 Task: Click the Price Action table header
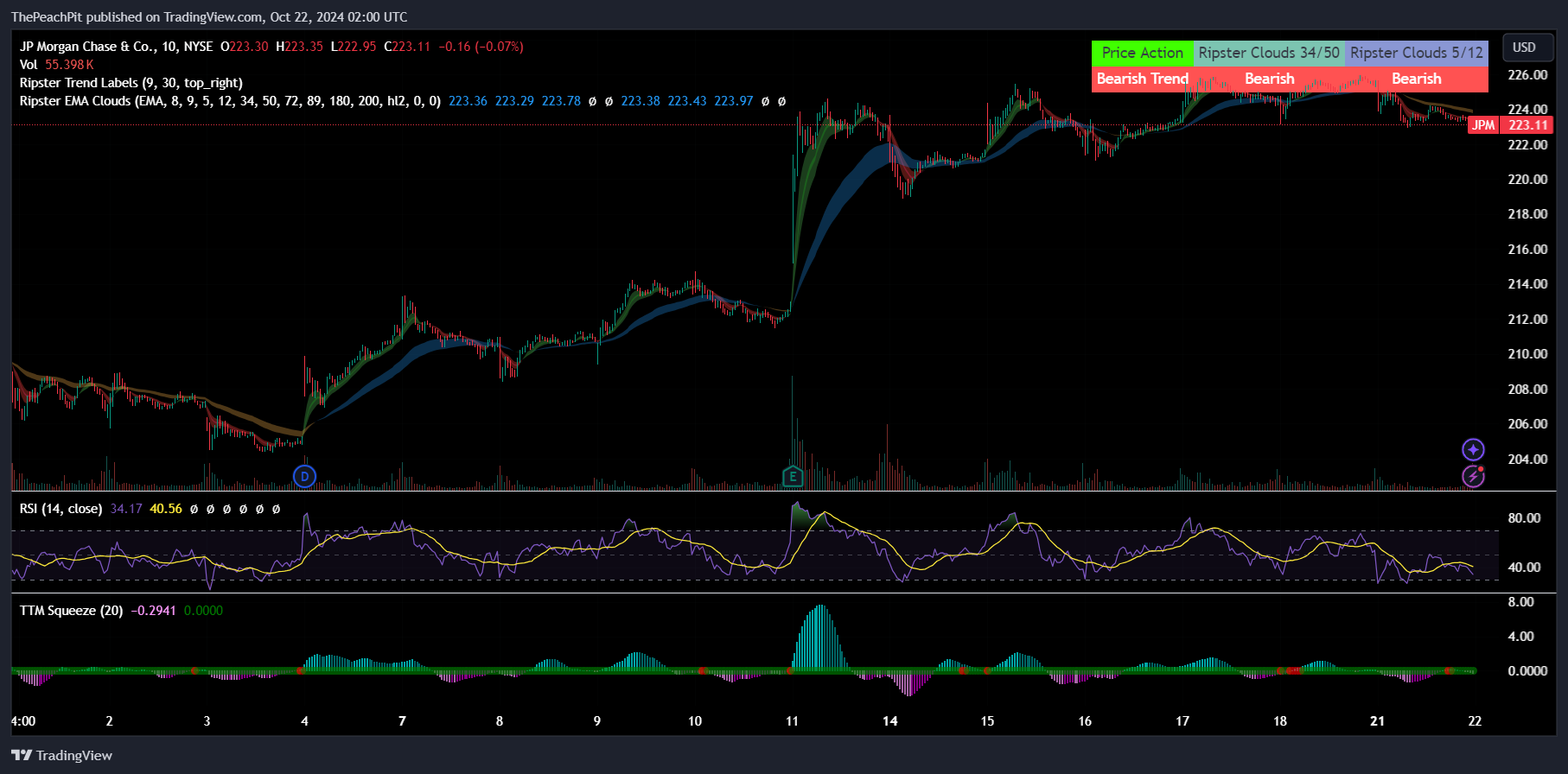click(x=1142, y=53)
